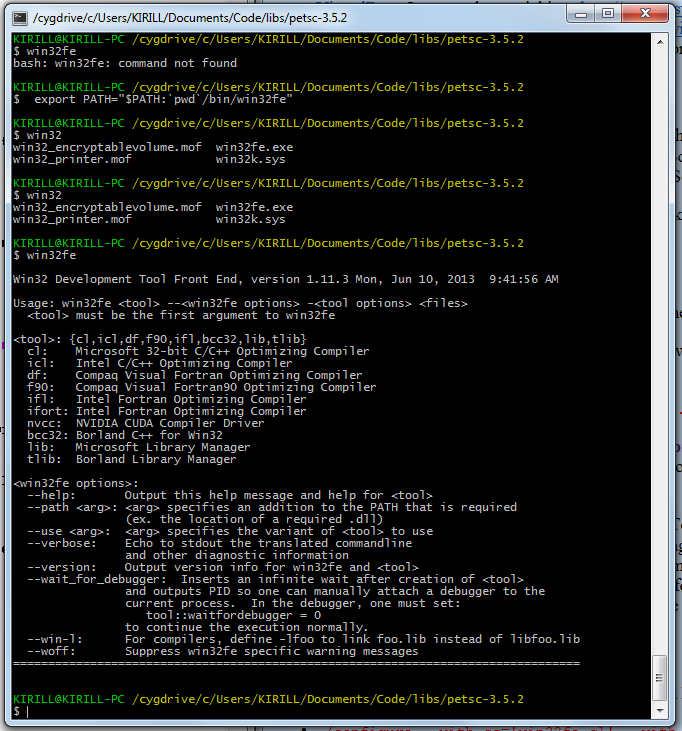Image resolution: width=682 pixels, height=731 pixels.
Task: Click the 'ifort: Intel Fortran' line
Action: [x=166, y=411]
